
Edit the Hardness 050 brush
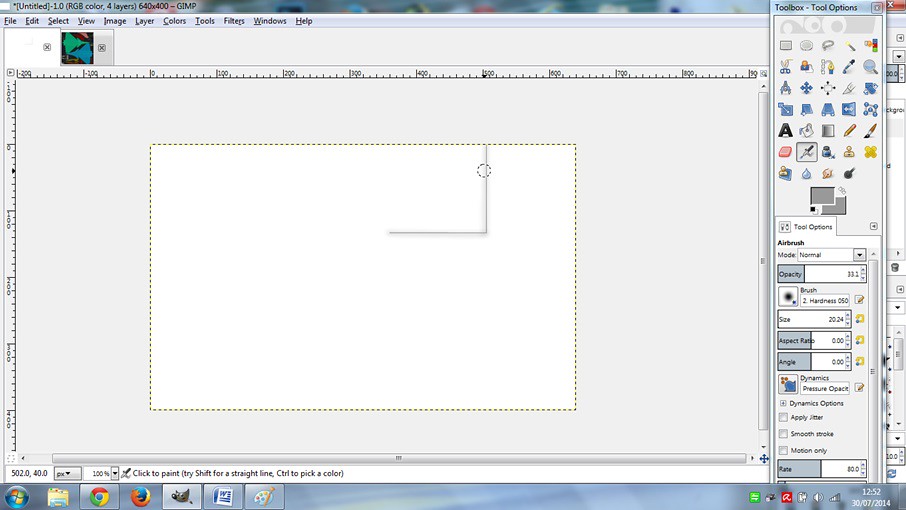click(x=859, y=300)
